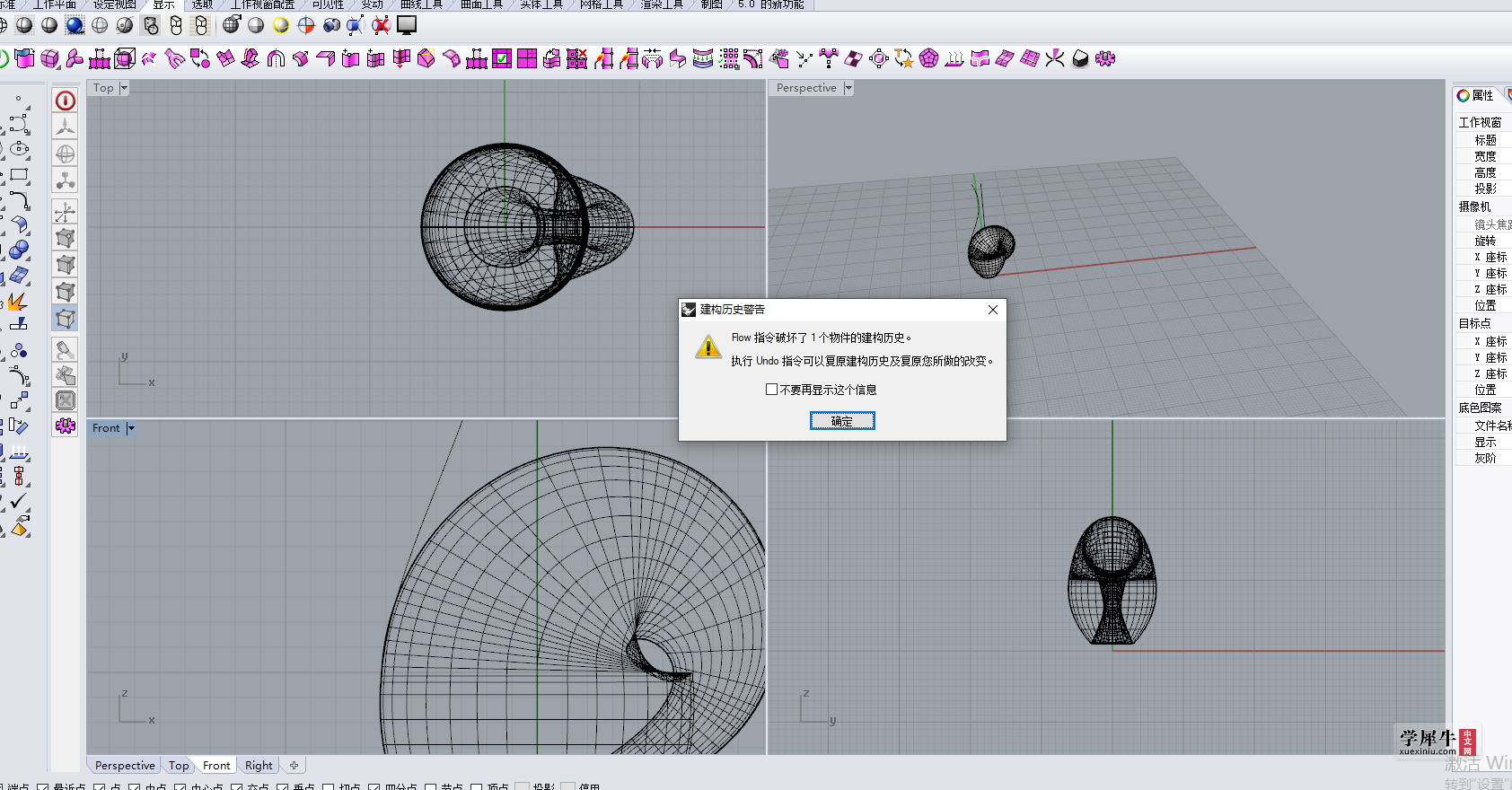Screen dimensions: 1512x790
Task: Click the gear icon at the end of the surface toolbar
Action: [x=1105, y=59]
